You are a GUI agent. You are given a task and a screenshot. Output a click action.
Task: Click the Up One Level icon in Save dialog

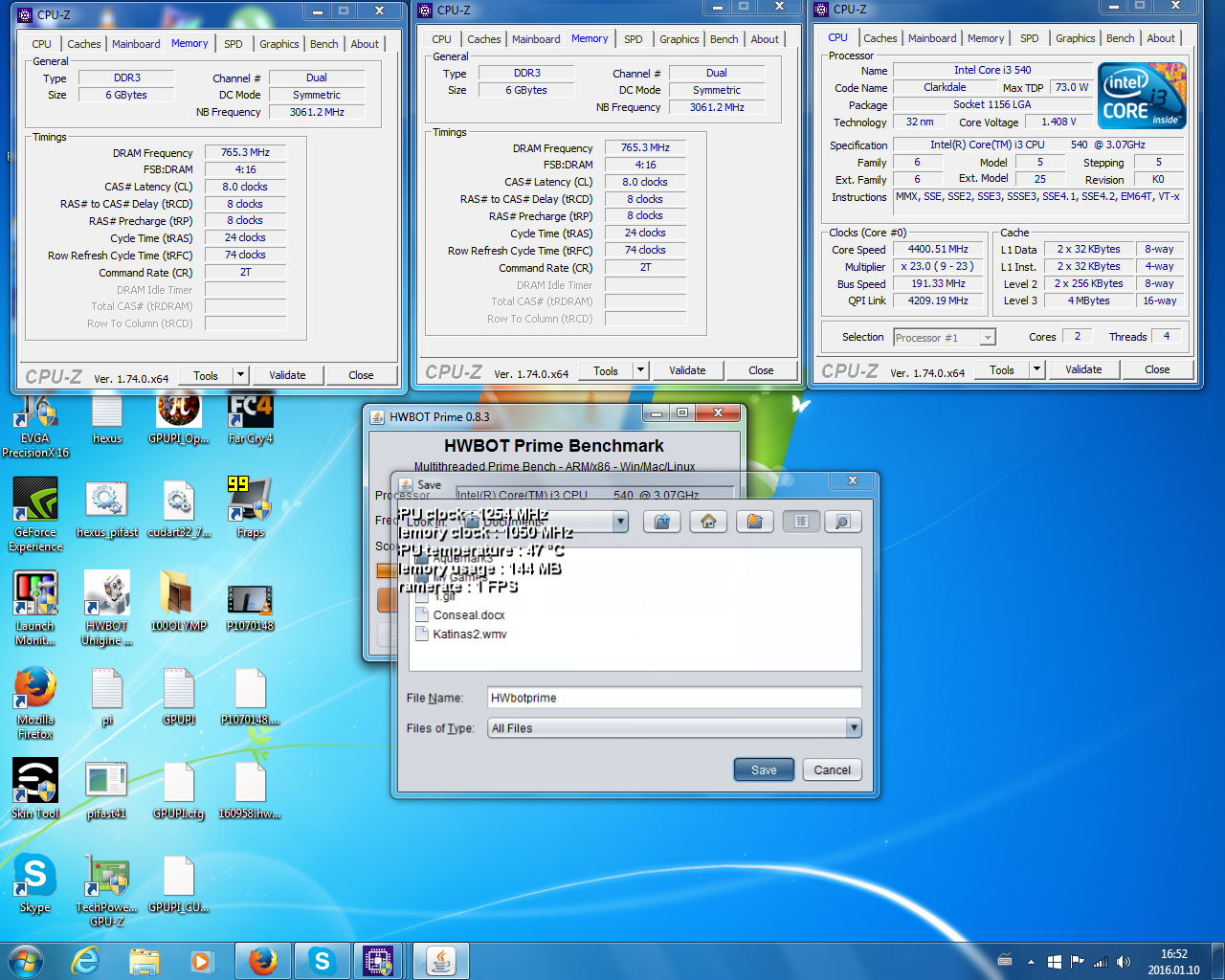click(x=661, y=522)
